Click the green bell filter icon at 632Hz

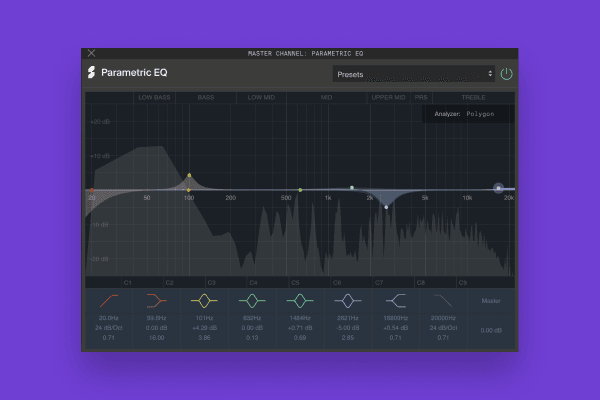point(252,301)
